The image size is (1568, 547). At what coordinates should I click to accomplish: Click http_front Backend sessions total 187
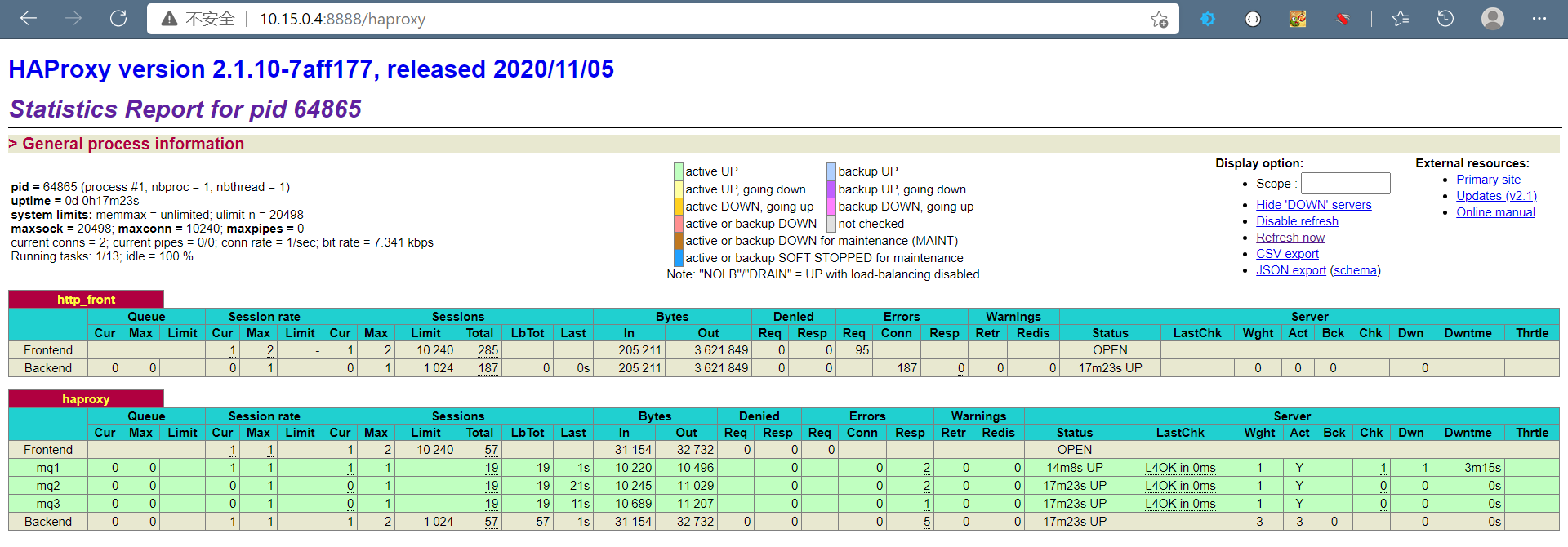(488, 368)
